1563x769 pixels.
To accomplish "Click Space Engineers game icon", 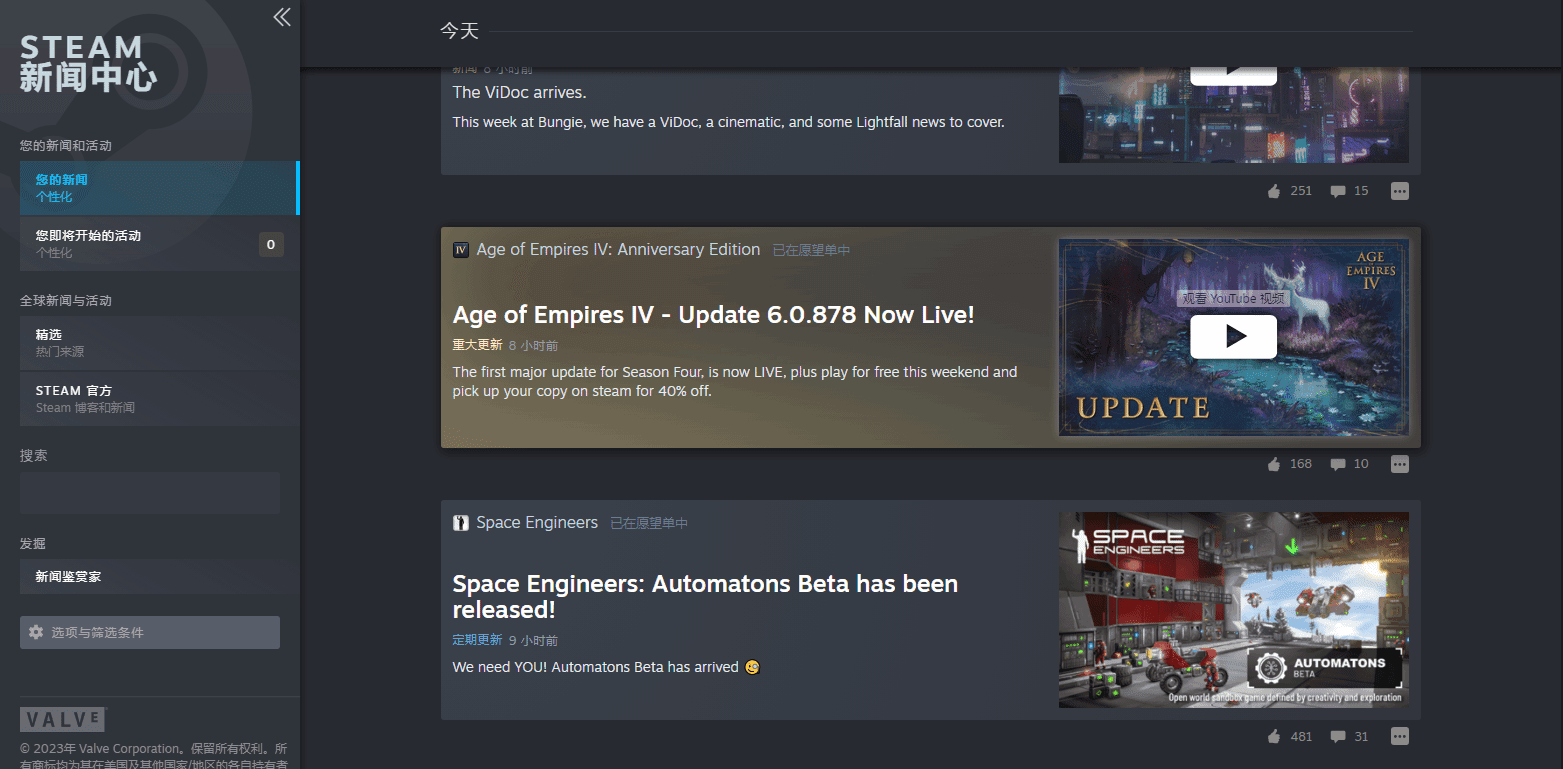I will pos(460,523).
